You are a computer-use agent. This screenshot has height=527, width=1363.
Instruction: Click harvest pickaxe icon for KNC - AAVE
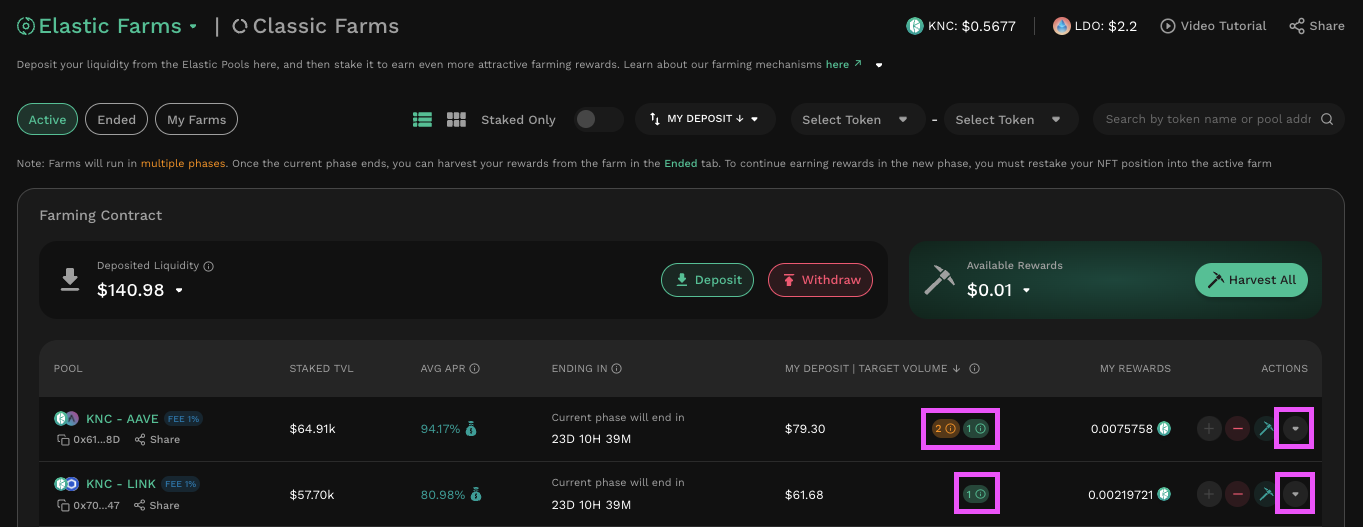[1266, 429]
